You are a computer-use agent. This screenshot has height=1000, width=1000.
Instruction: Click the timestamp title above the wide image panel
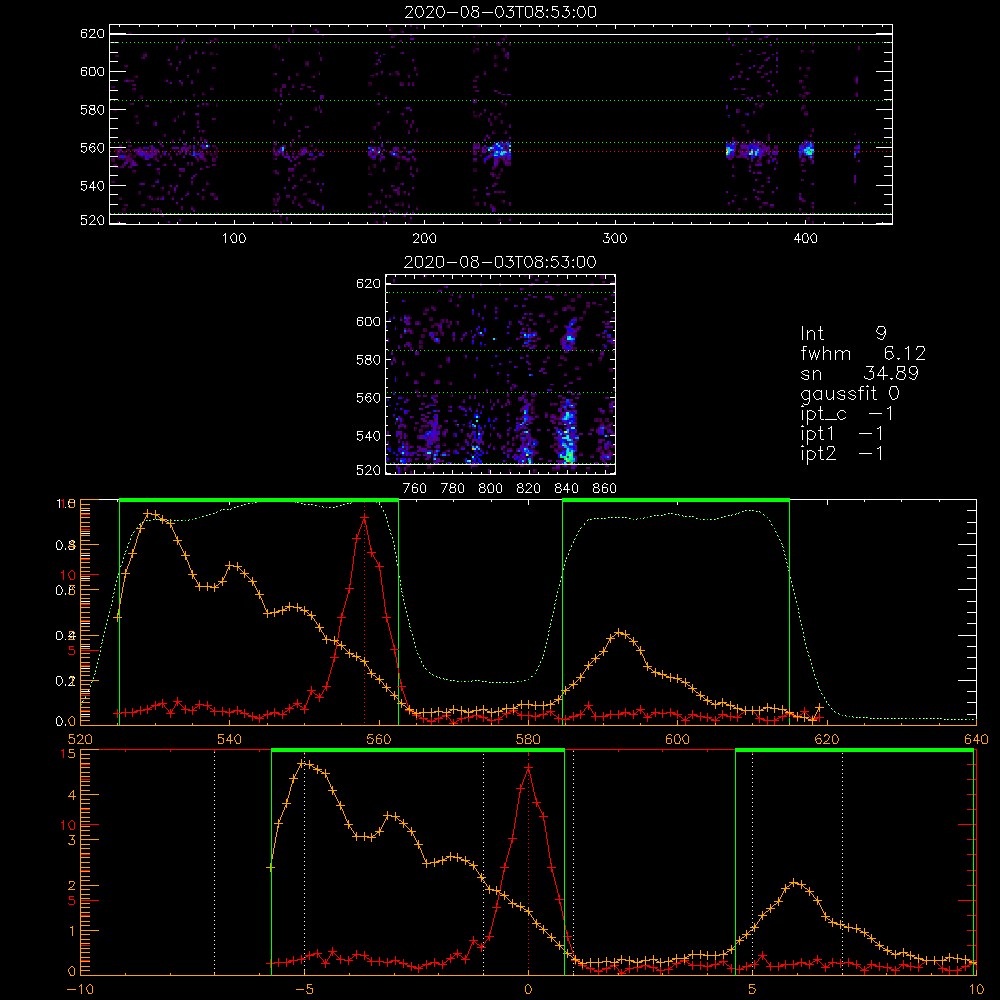(500, 12)
